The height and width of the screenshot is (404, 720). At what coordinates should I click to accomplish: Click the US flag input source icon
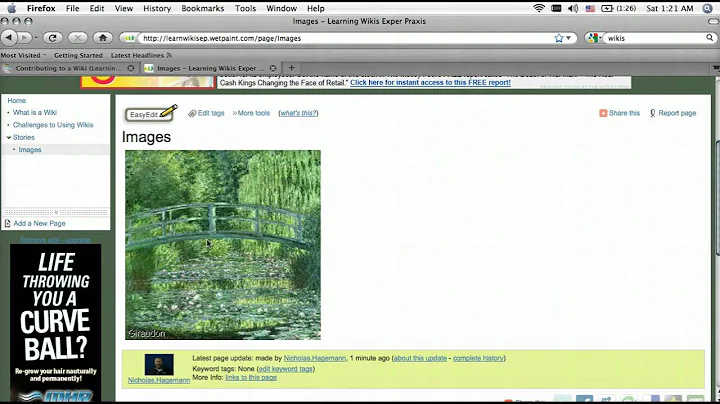point(590,8)
